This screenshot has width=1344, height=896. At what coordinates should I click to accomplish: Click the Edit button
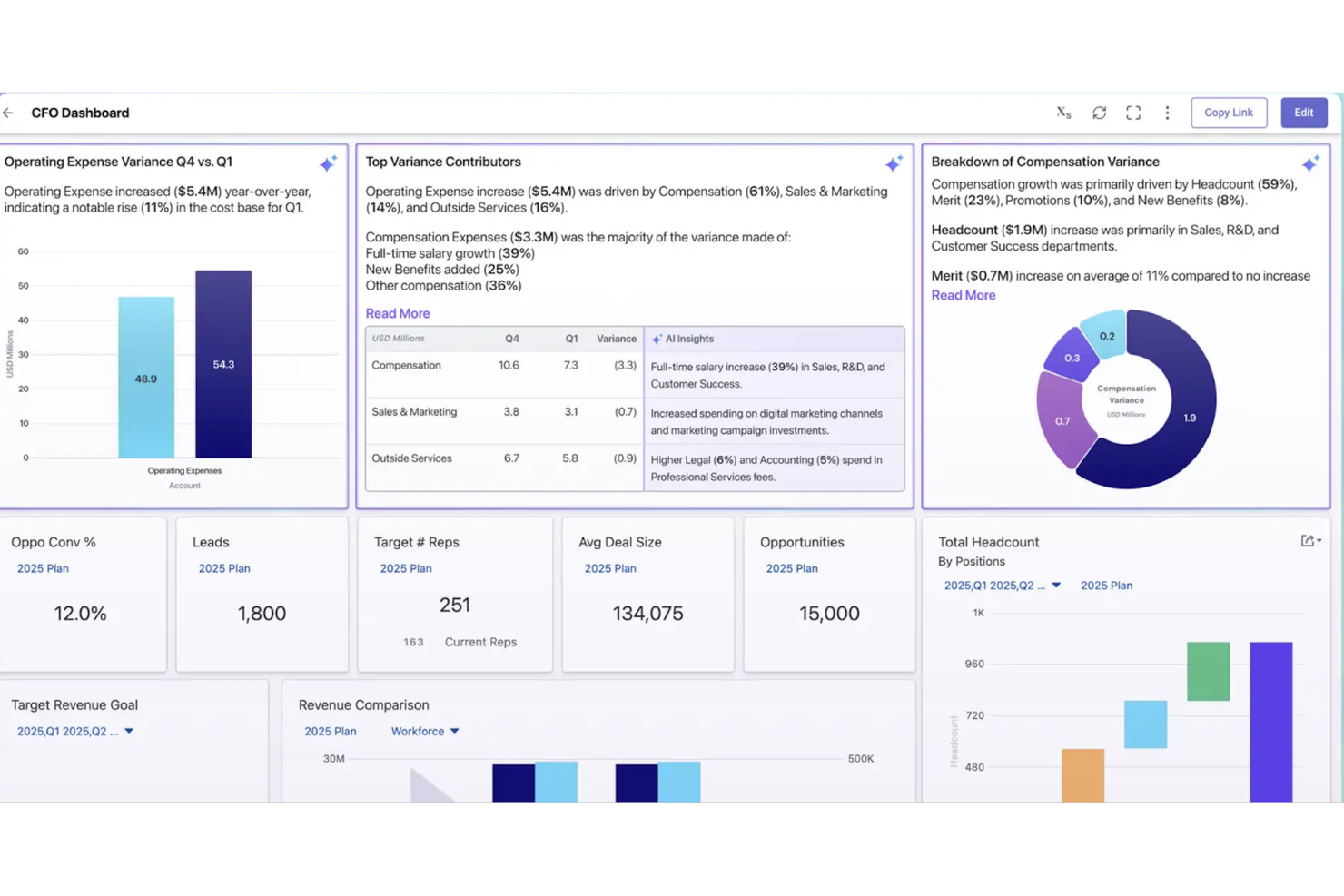(1304, 113)
